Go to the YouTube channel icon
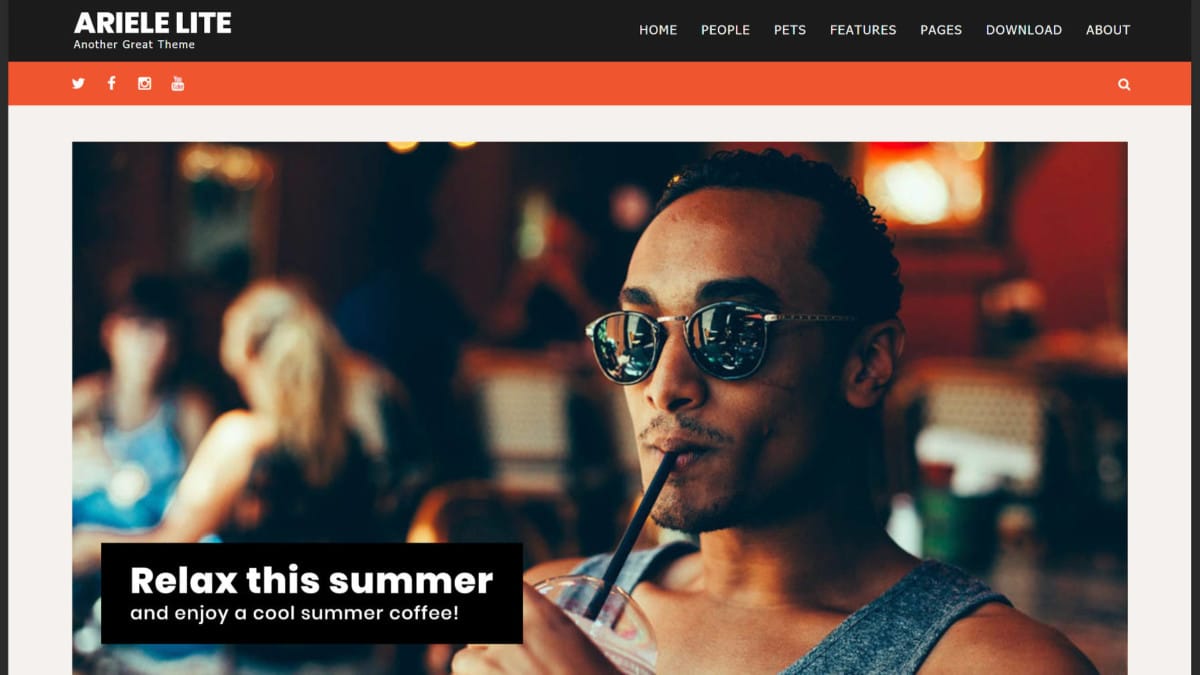Image resolution: width=1200 pixels, height=675 pixels. pyautogui.click(x=177, y=84)
